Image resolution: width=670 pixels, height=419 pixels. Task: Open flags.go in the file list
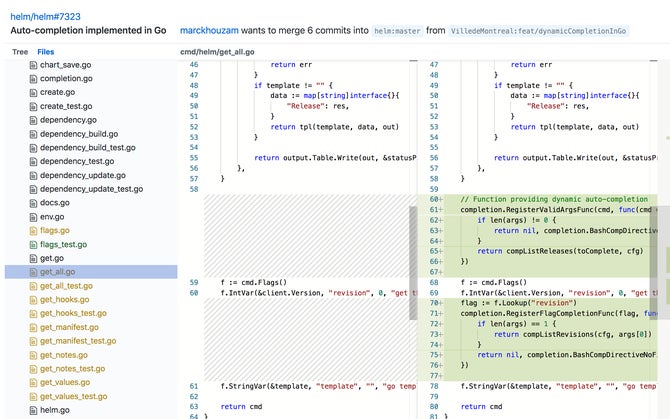[x=55, y=231]
